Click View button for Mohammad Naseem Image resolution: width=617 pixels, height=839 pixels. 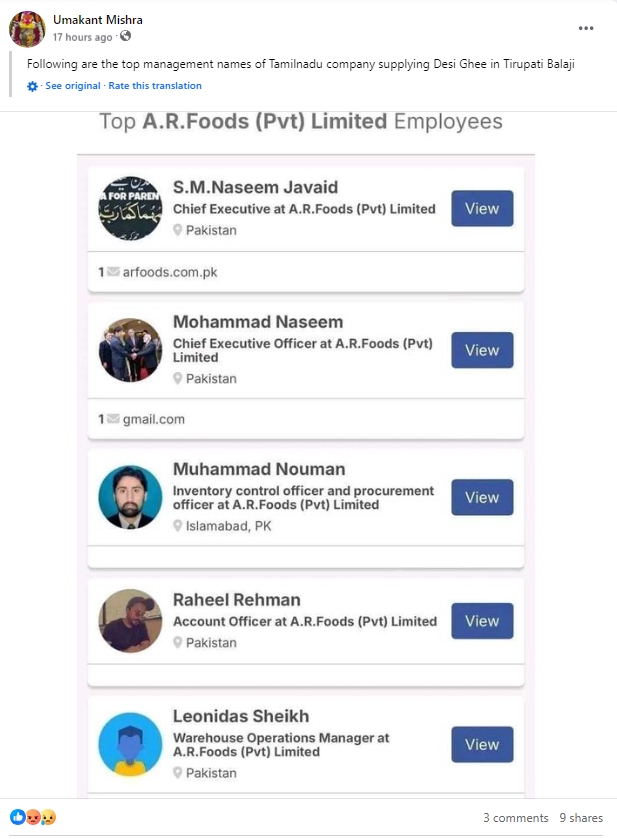coord(482,350)
